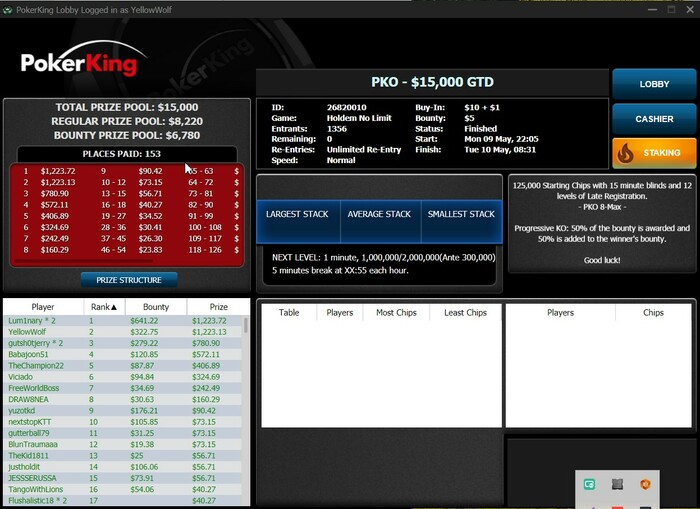
Task: Click the Places Paid: 153 bar
Action: click(127, 154)
